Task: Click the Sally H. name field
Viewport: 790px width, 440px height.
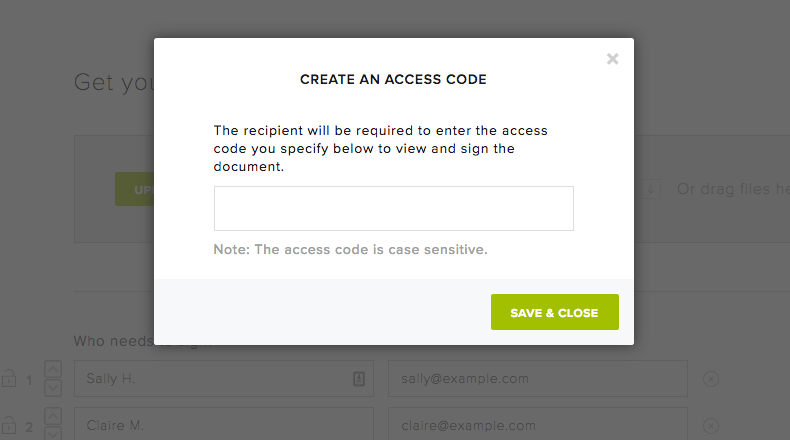Action: click(210, 379)
